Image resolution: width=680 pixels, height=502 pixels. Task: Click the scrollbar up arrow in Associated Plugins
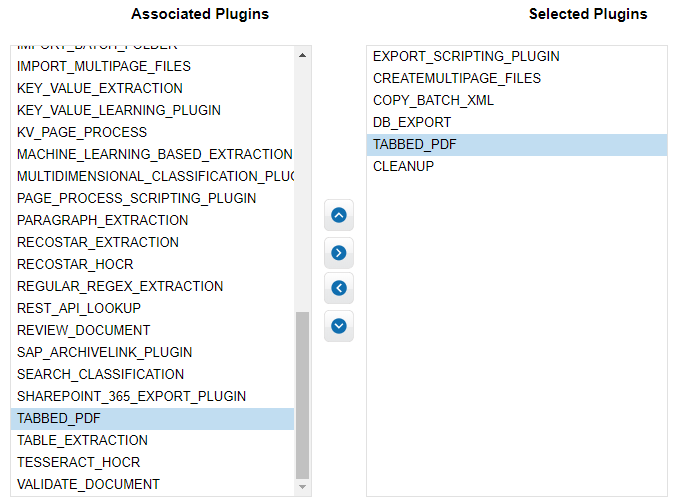(303, 55)
